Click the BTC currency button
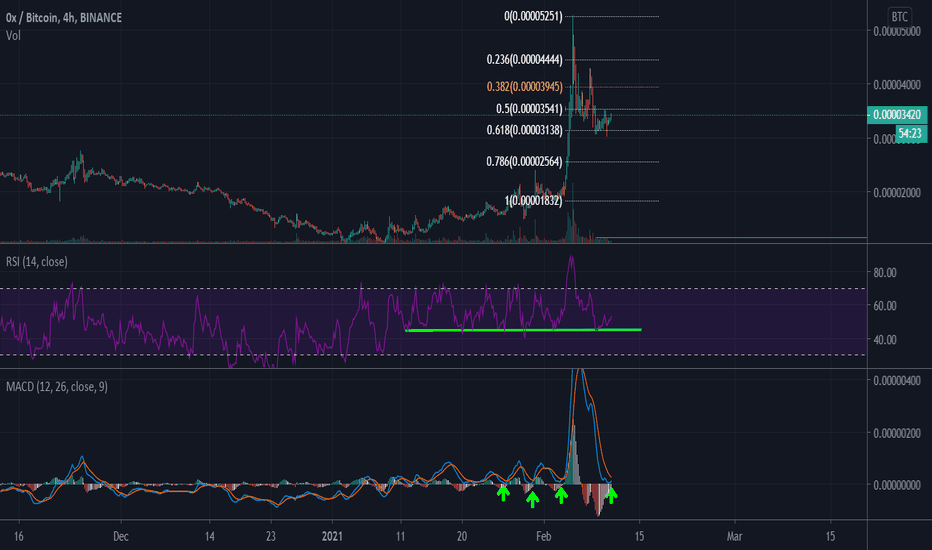The height and width of the screenshot is (550, 932). tap(899, 17)
